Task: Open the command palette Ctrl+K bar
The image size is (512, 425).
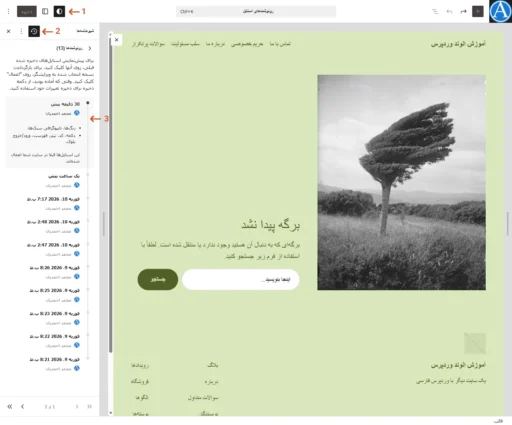Action: pos(256,11)
